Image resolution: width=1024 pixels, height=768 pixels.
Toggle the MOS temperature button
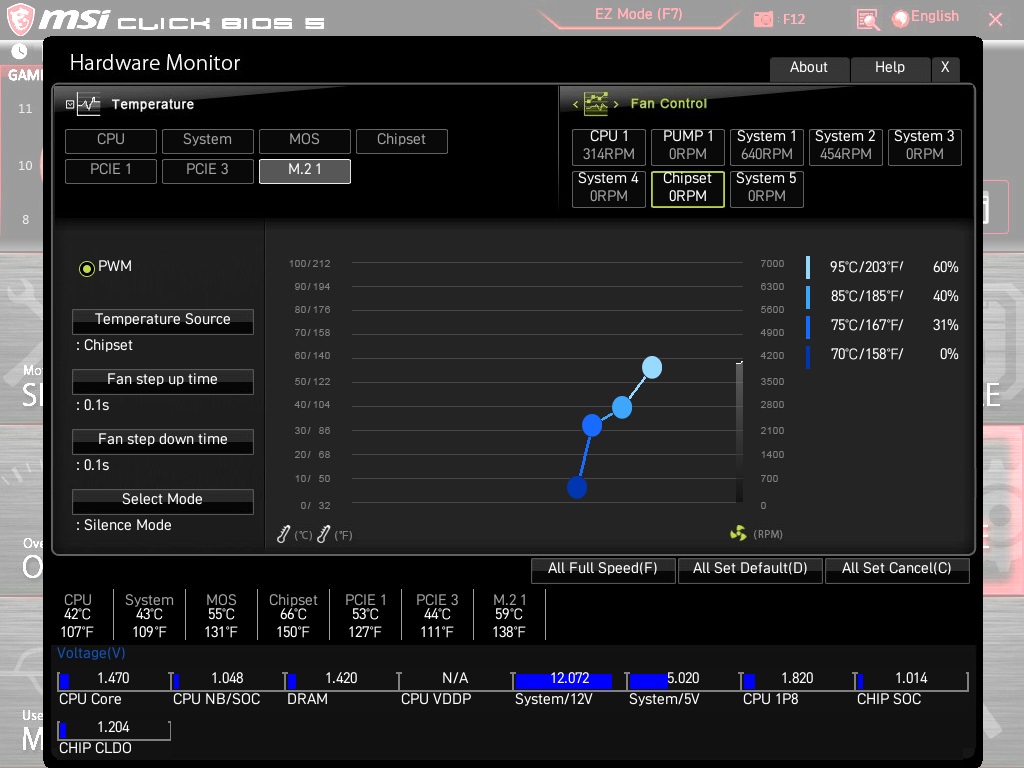(x=305, y=141)
